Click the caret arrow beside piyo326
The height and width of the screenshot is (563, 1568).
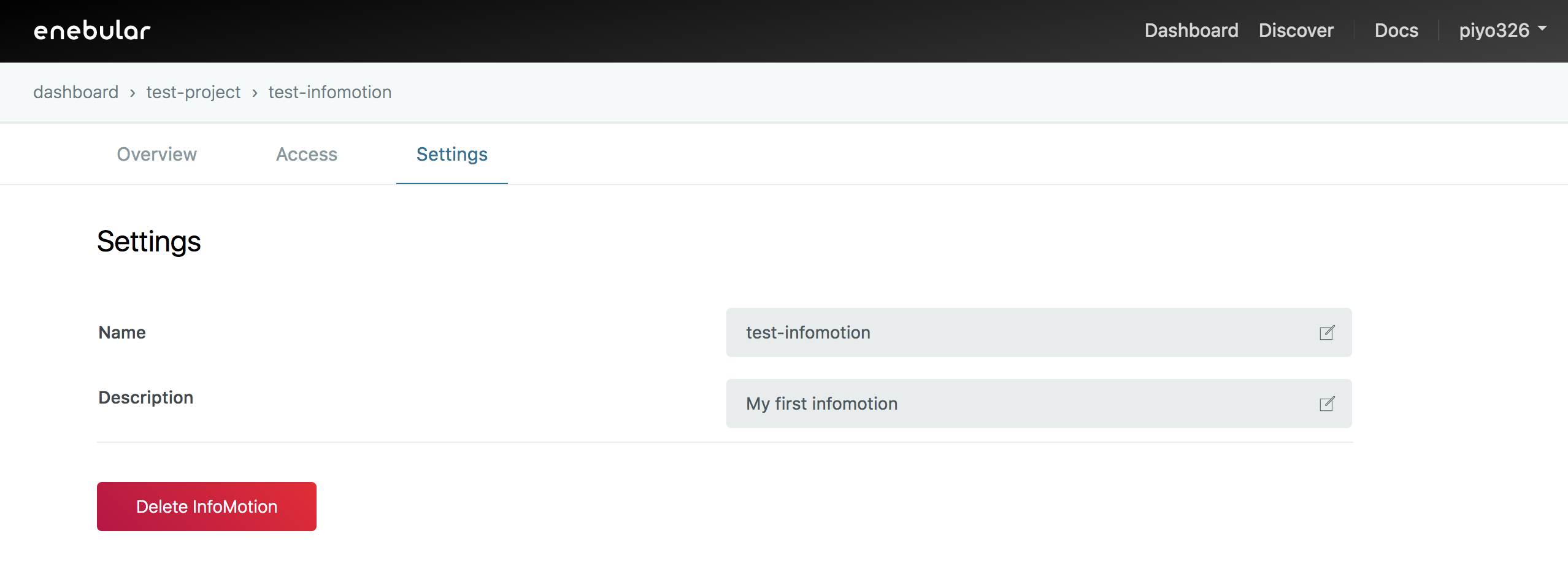pyautogui.click(x=1542, y=29)
